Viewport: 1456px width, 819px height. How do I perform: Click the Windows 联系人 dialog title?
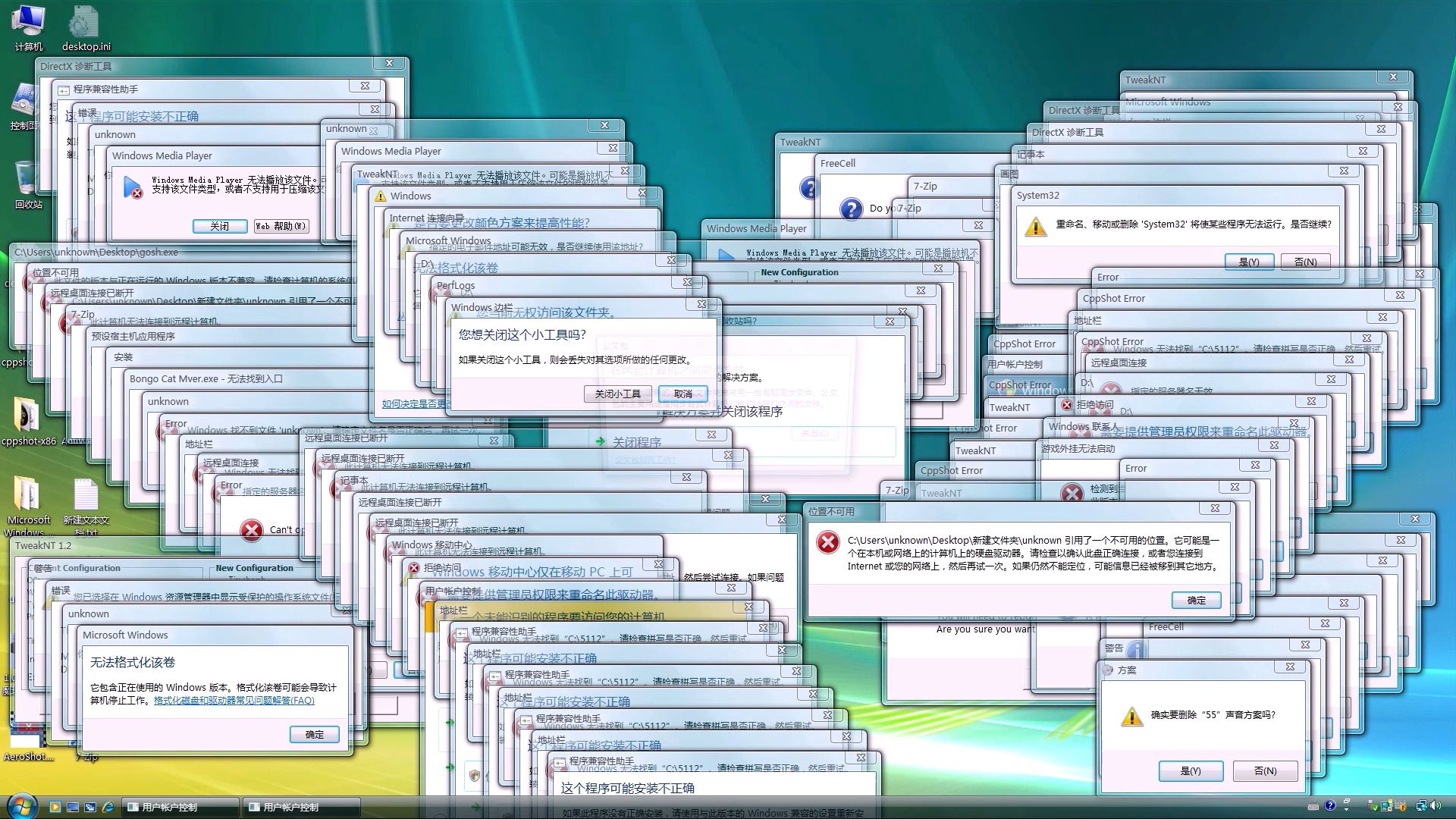pyautogui.click(x=1083, y=426)
